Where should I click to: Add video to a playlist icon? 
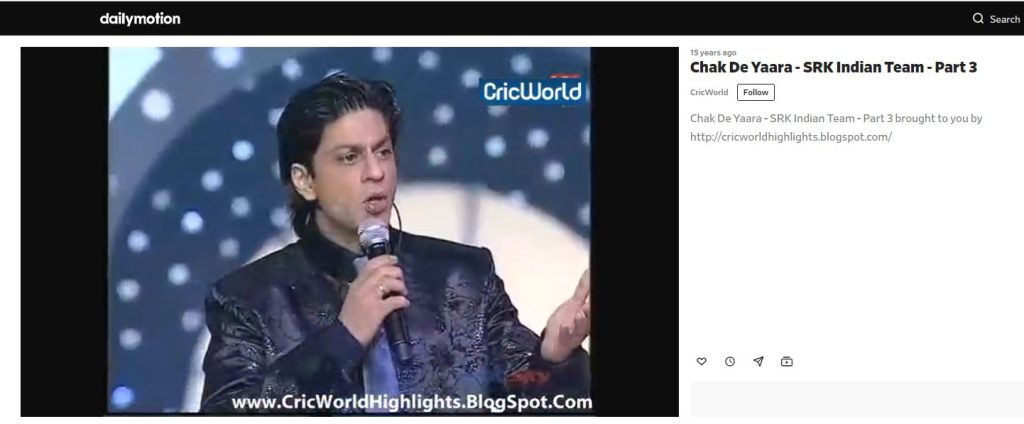coord(787,361)
